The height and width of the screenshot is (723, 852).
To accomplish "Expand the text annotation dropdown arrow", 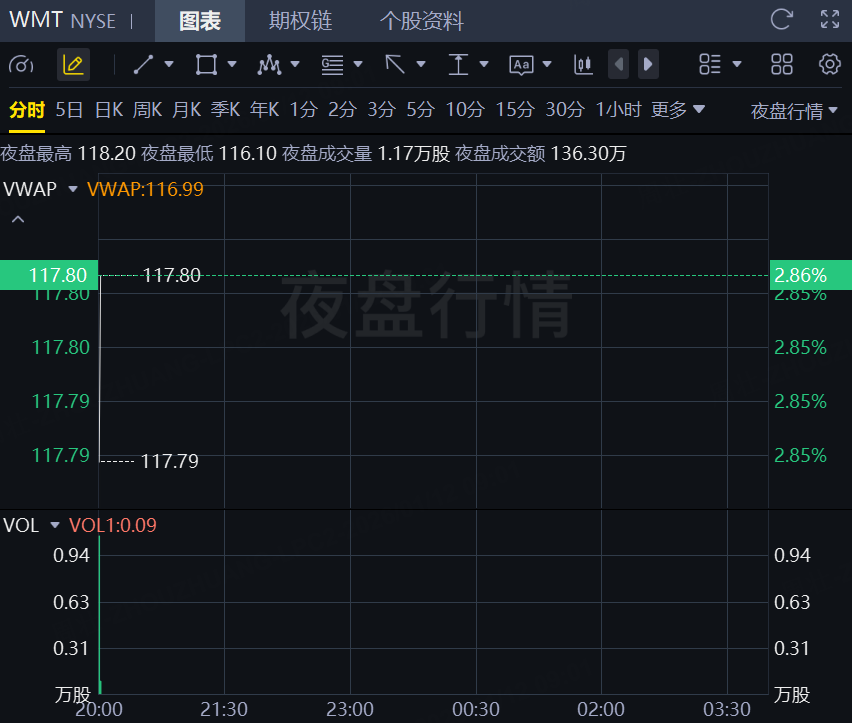I will (x=547, y=64).
